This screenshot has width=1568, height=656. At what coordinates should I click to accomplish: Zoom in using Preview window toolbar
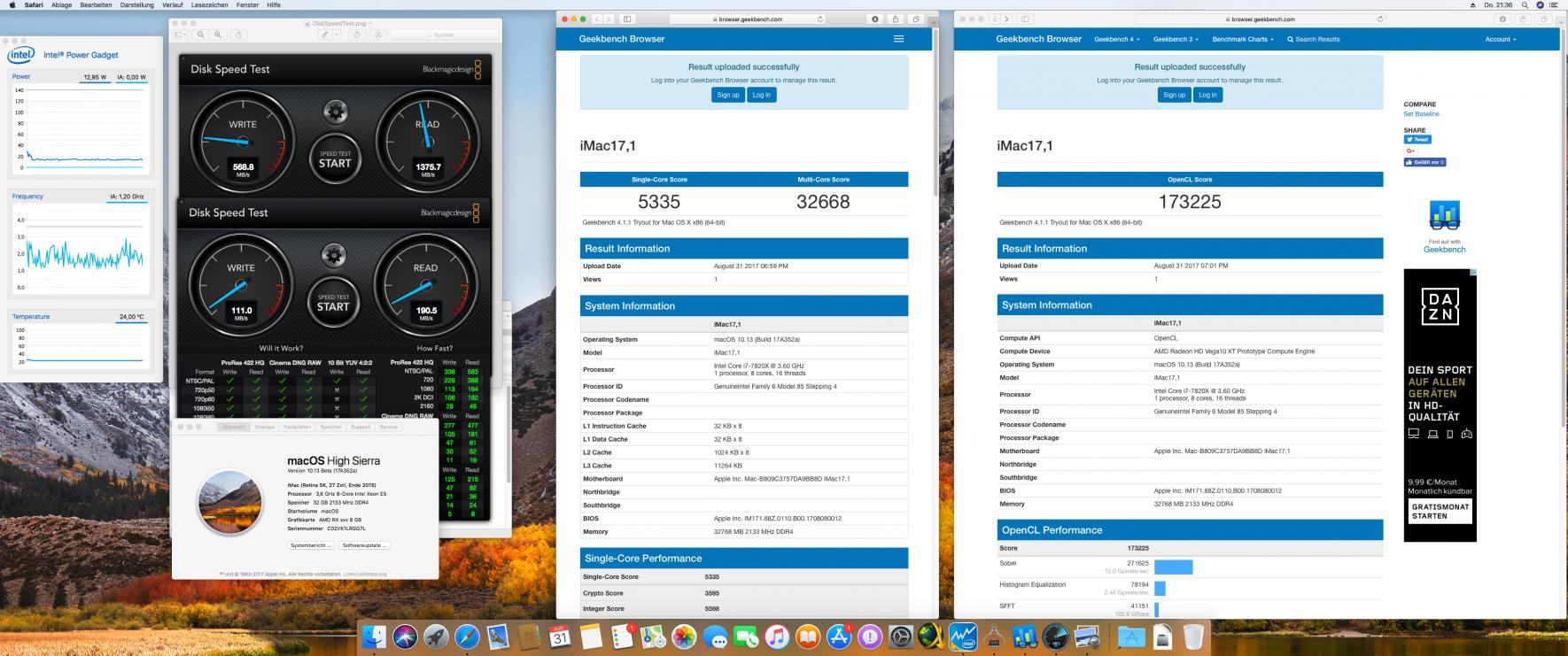pyautogui.click(x=218, y=35)
